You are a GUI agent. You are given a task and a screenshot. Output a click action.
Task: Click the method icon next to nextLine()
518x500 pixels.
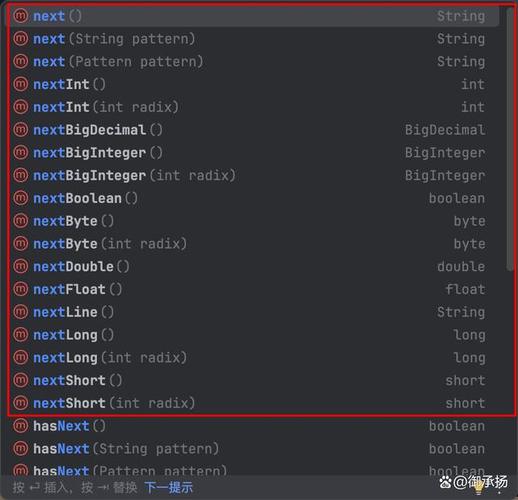coord(21,312)
